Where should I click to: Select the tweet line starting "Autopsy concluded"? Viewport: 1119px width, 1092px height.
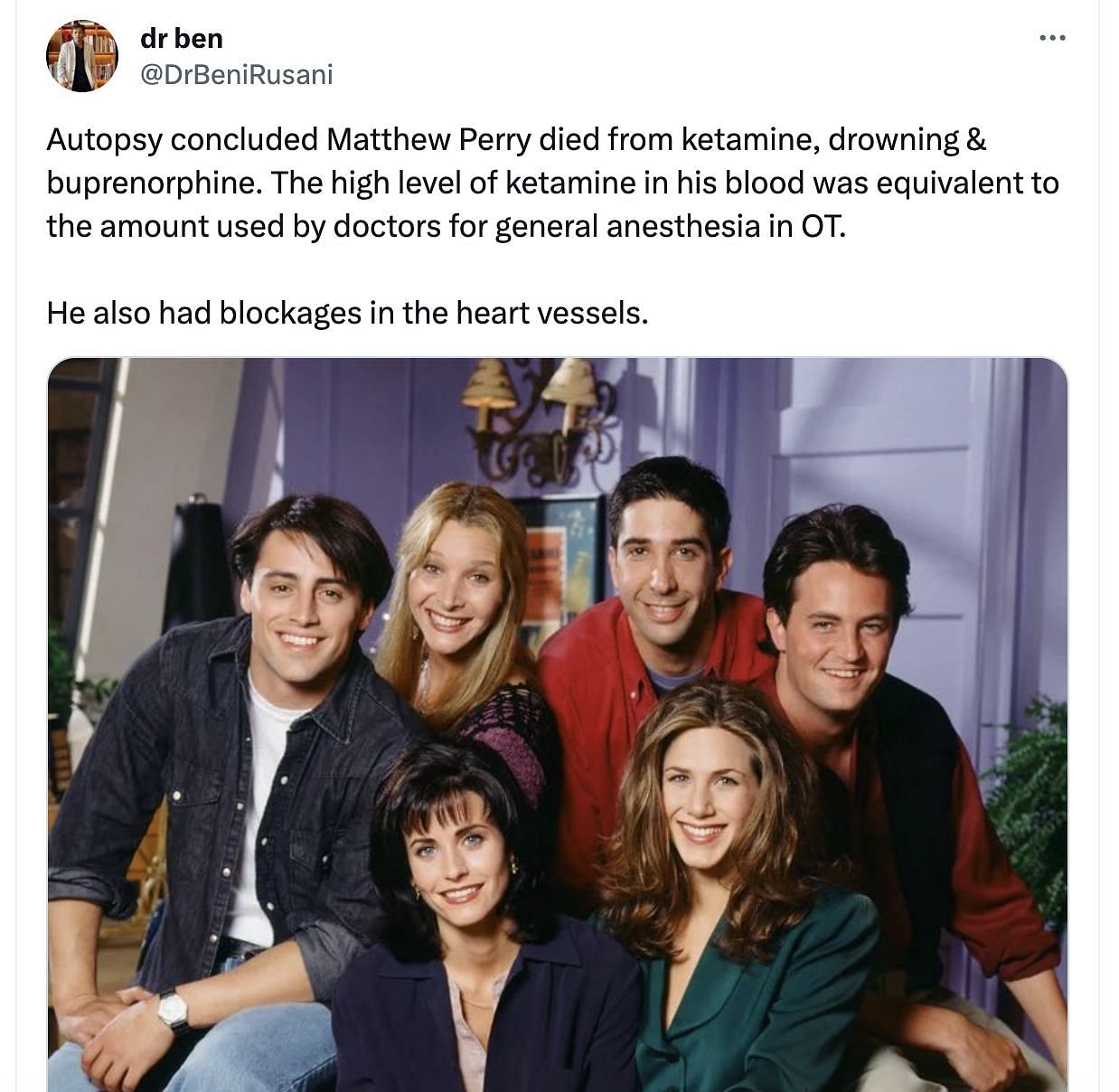coord(516,140)
